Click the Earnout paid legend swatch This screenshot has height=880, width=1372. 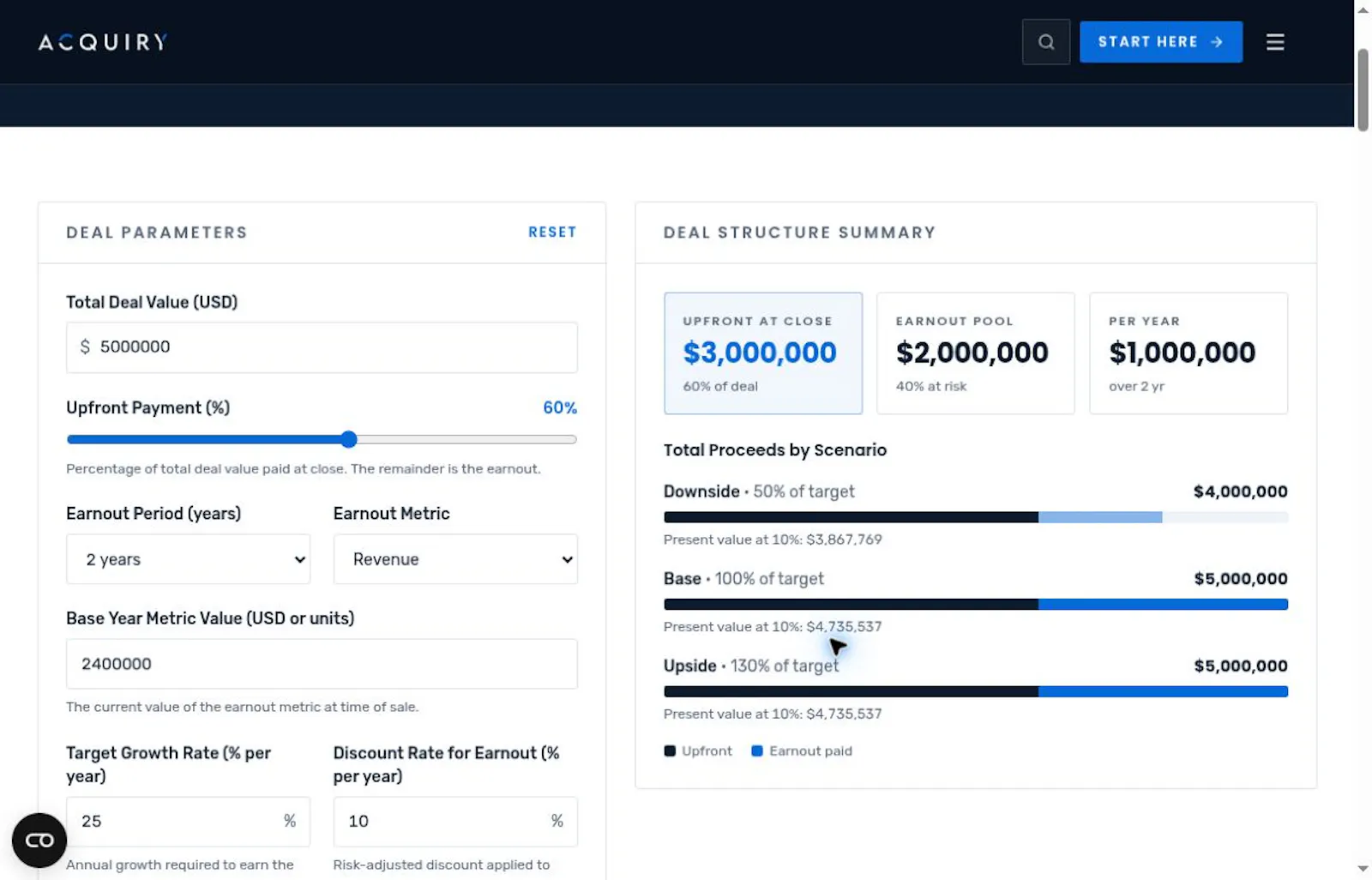point(757,751)
